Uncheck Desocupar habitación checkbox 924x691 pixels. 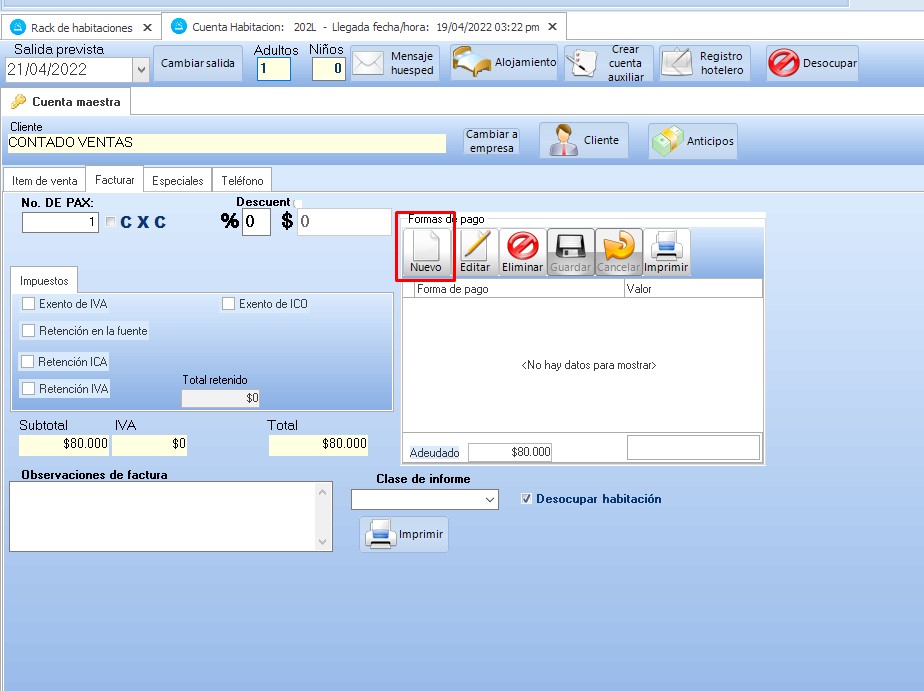tap(527, 499)
